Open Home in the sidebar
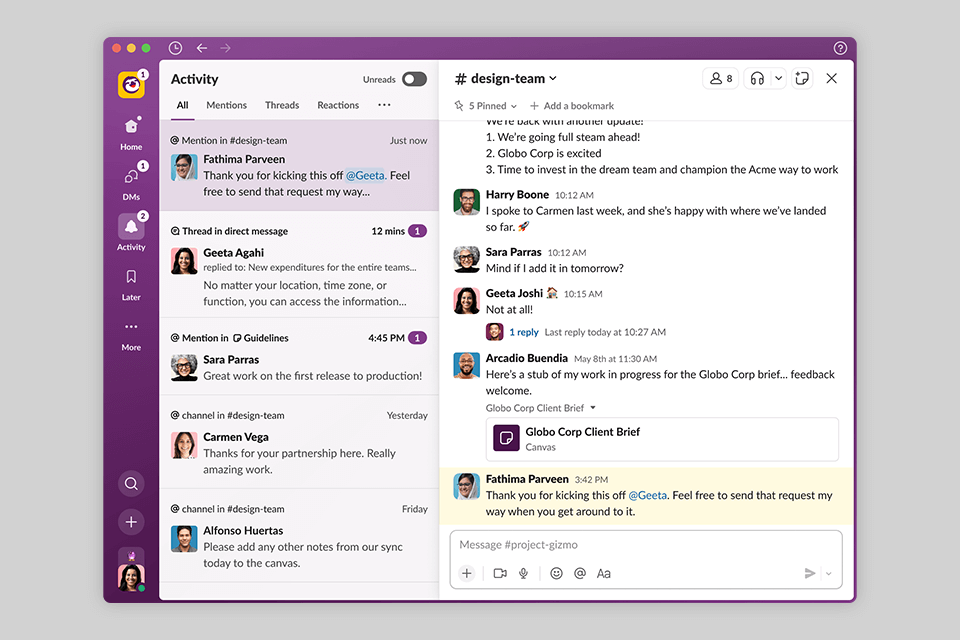The width and height of the screenshot is (960, 640). tap(131, 134)
